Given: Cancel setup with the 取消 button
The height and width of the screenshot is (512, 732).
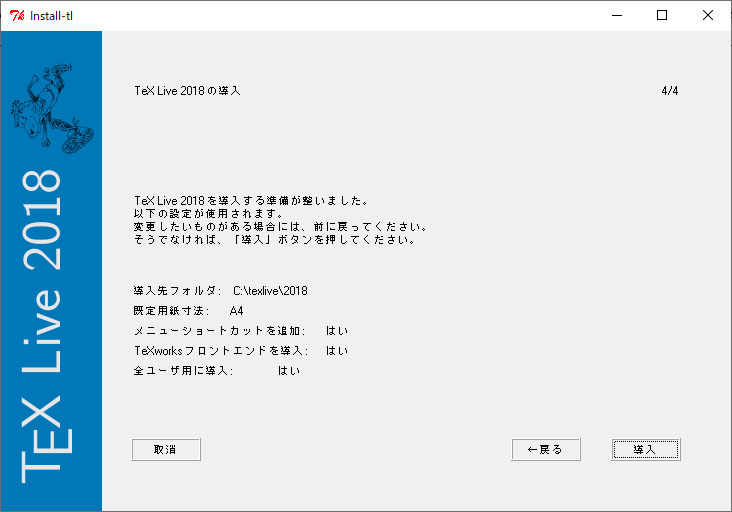Looking at the screenshot, I should [166, 449].
